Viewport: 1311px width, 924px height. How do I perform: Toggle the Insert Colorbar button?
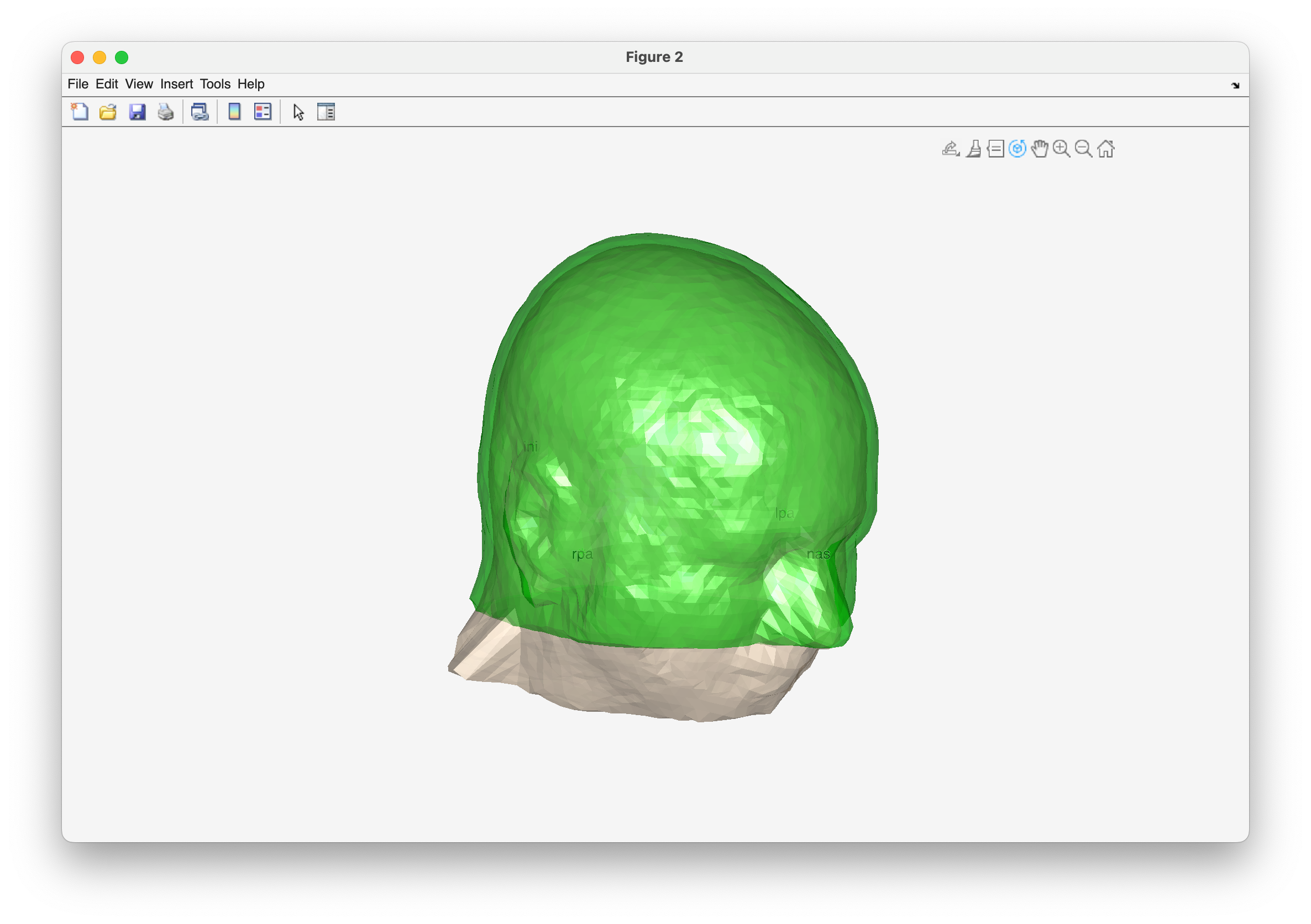[234, 112]
